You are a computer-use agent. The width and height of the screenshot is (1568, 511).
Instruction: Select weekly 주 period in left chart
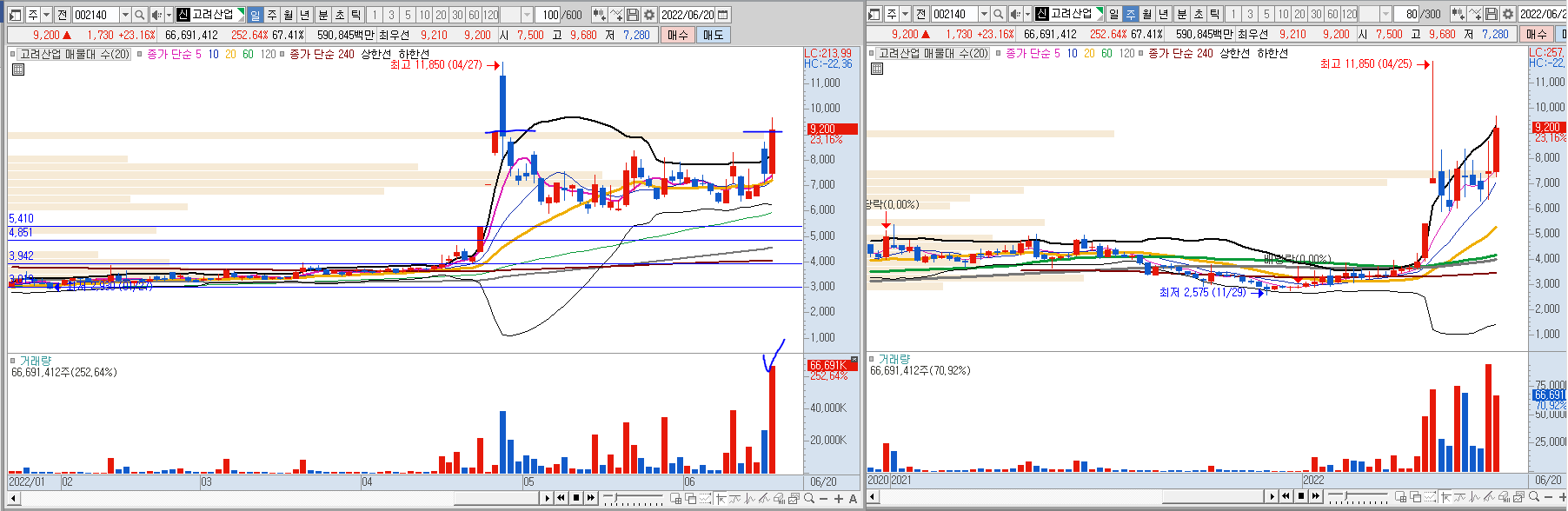click(x=272, y=15)
